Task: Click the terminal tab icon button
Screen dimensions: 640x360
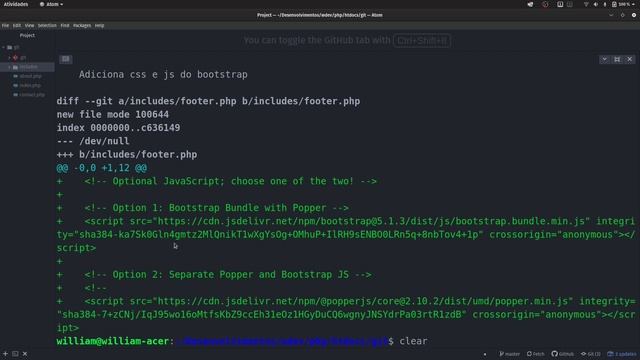Action: 66,59
